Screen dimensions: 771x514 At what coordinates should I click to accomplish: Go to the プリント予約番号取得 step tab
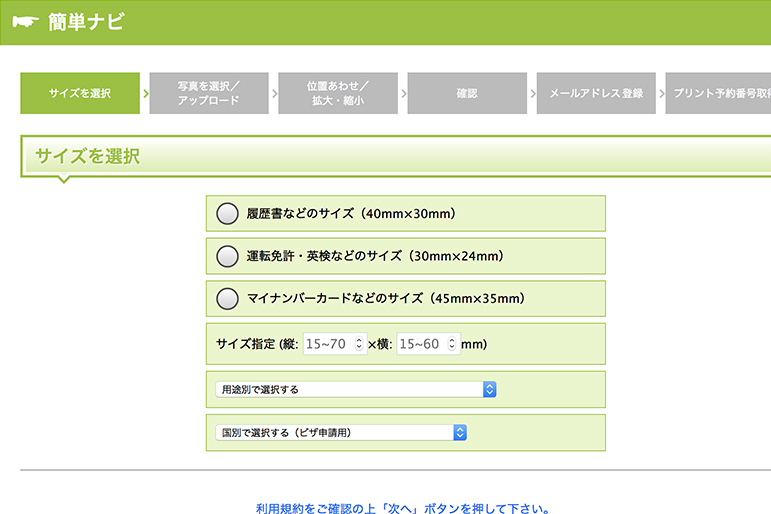click(719, 93)
